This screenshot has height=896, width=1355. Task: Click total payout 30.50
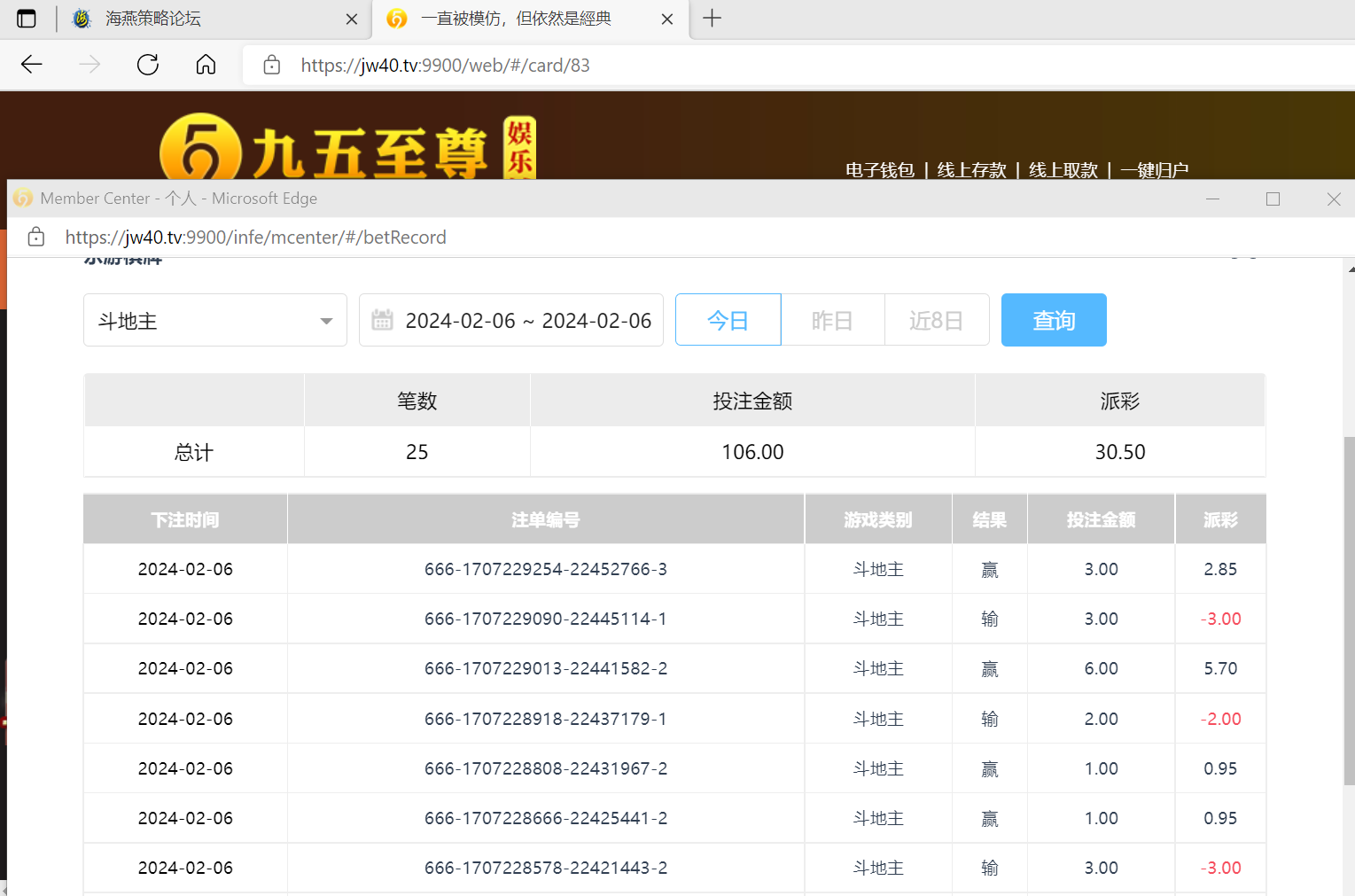click(1120, 452)
